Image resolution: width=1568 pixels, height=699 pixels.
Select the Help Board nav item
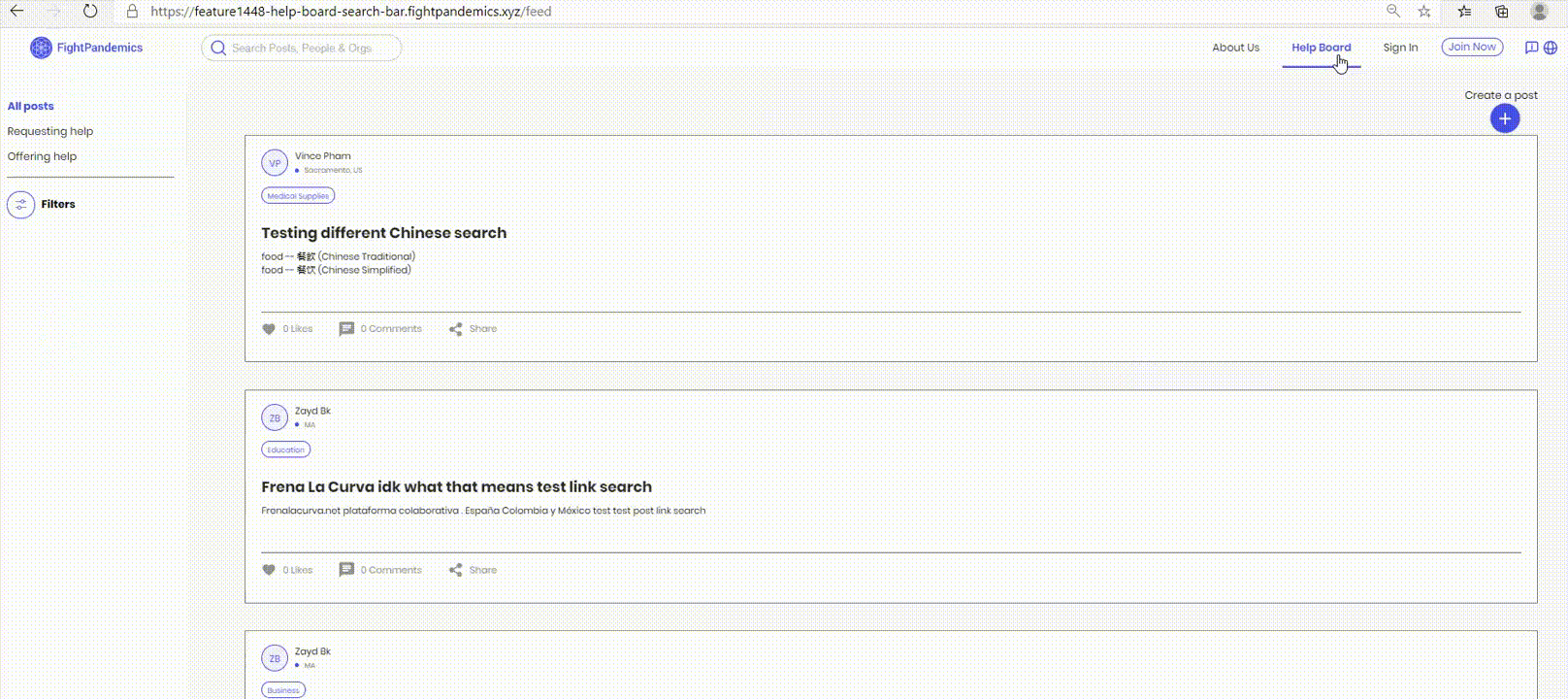click(1321, 48)
